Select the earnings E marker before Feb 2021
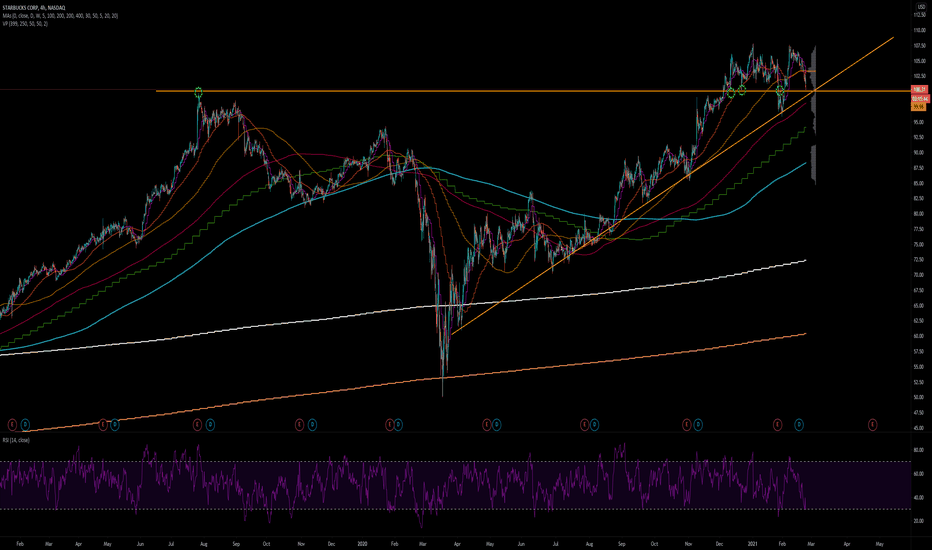932x550 pixels. (777, 424)
